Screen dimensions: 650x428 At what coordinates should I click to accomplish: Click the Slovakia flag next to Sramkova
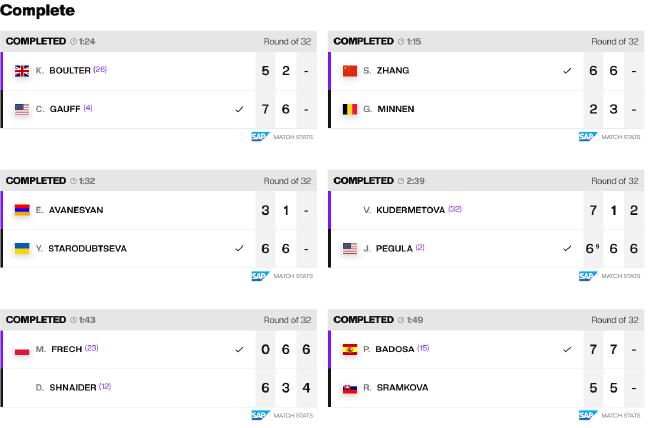(x=350, y=389)
